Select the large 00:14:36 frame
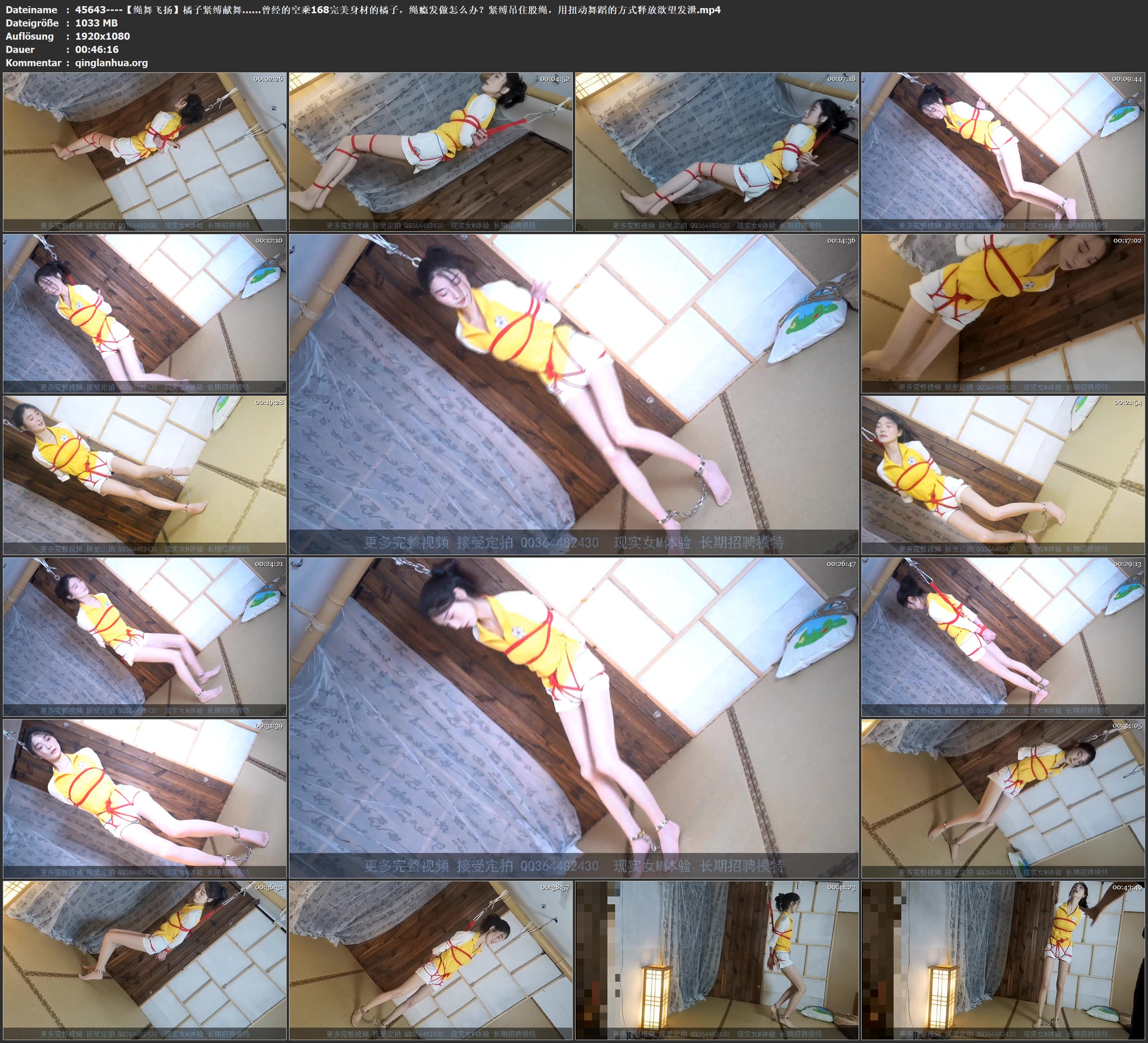 [573, 394]
